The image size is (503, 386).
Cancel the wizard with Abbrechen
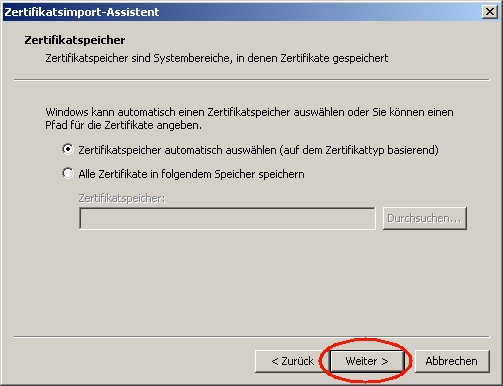[452, 361]
